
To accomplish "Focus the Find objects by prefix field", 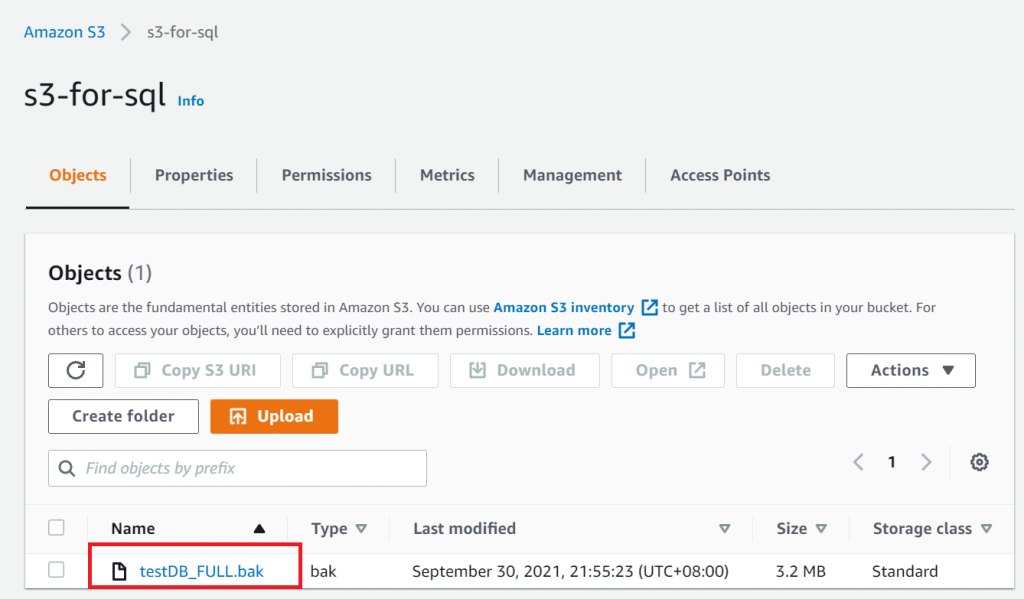I will pyautogui.click(x=237, y=468).
